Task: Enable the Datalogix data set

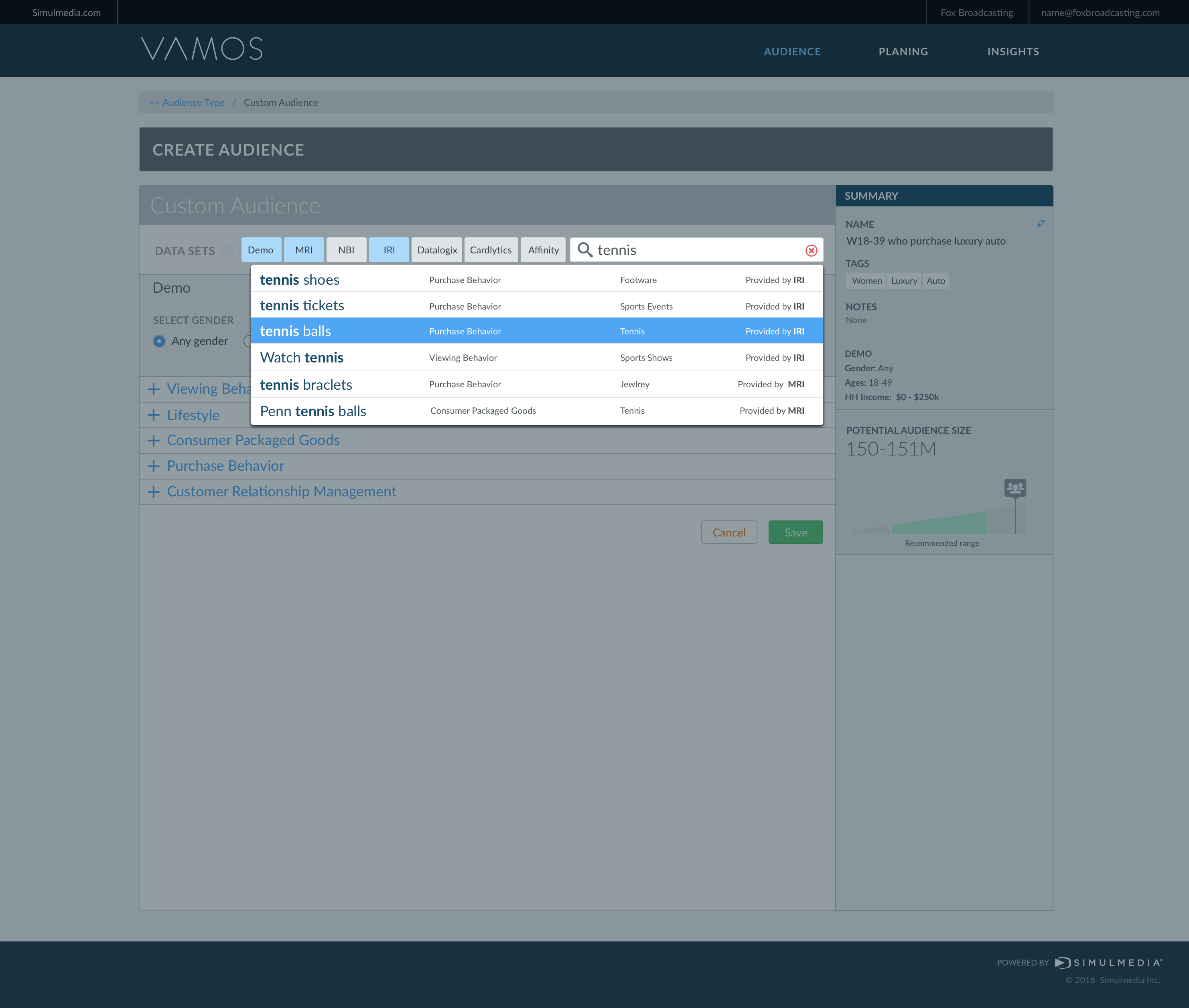Action: pyautogui.click(x=437, y=250)
